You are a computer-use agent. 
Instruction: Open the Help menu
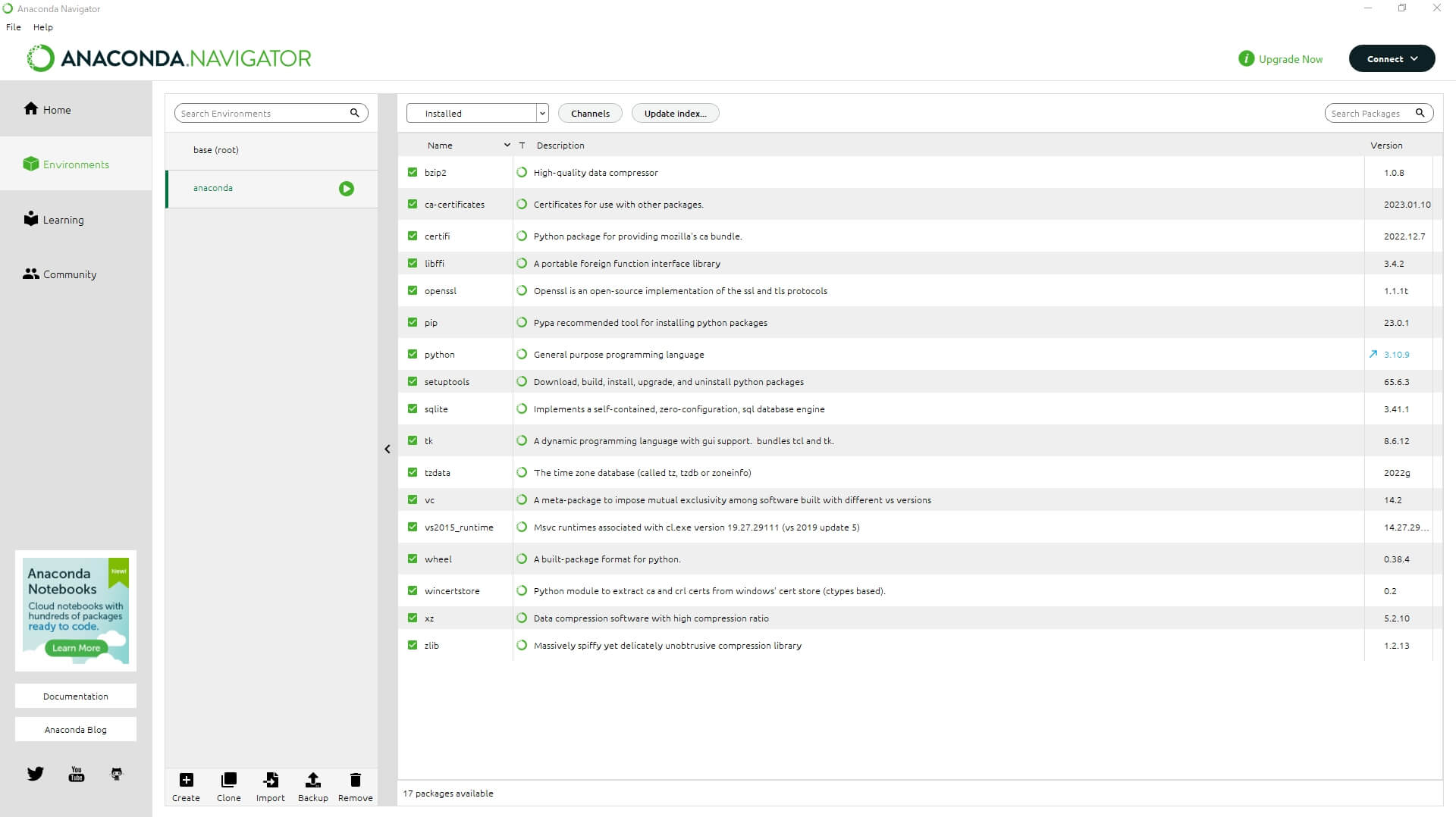click(43, 27)
